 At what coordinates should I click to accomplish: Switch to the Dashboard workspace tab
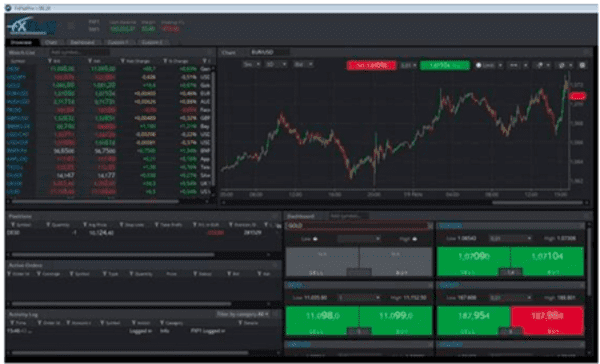click(x=82, y=42)
